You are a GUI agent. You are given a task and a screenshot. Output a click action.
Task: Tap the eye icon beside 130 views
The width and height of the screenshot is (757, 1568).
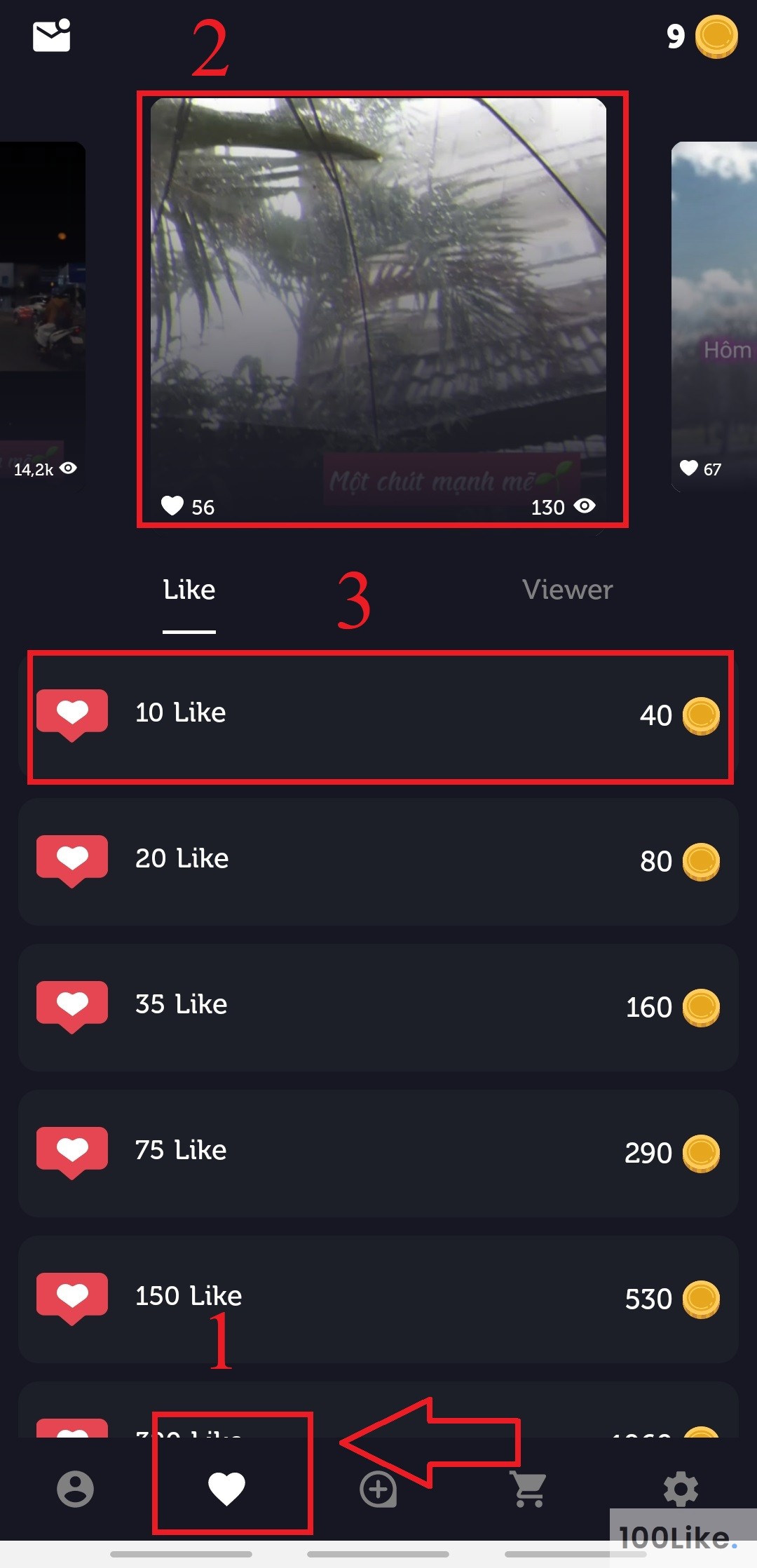pos(585,506)
